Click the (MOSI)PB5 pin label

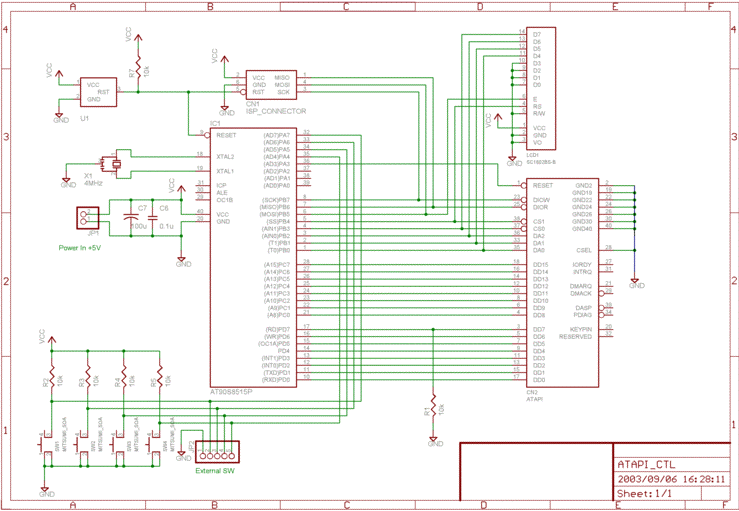pos(274,214)
